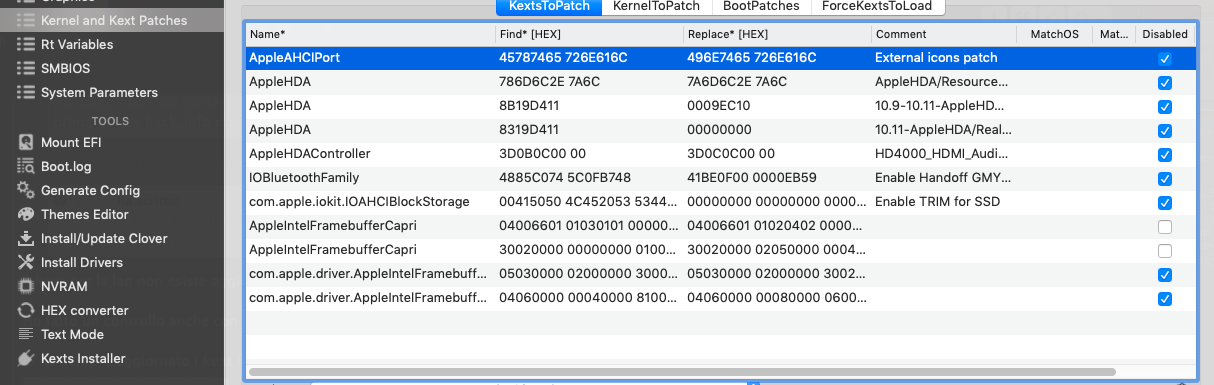The image size is (1214, 385).
Task: Toggle Disabled for AppleHDA 8B19D411 patch
Action: click(x=1165, y=107)
